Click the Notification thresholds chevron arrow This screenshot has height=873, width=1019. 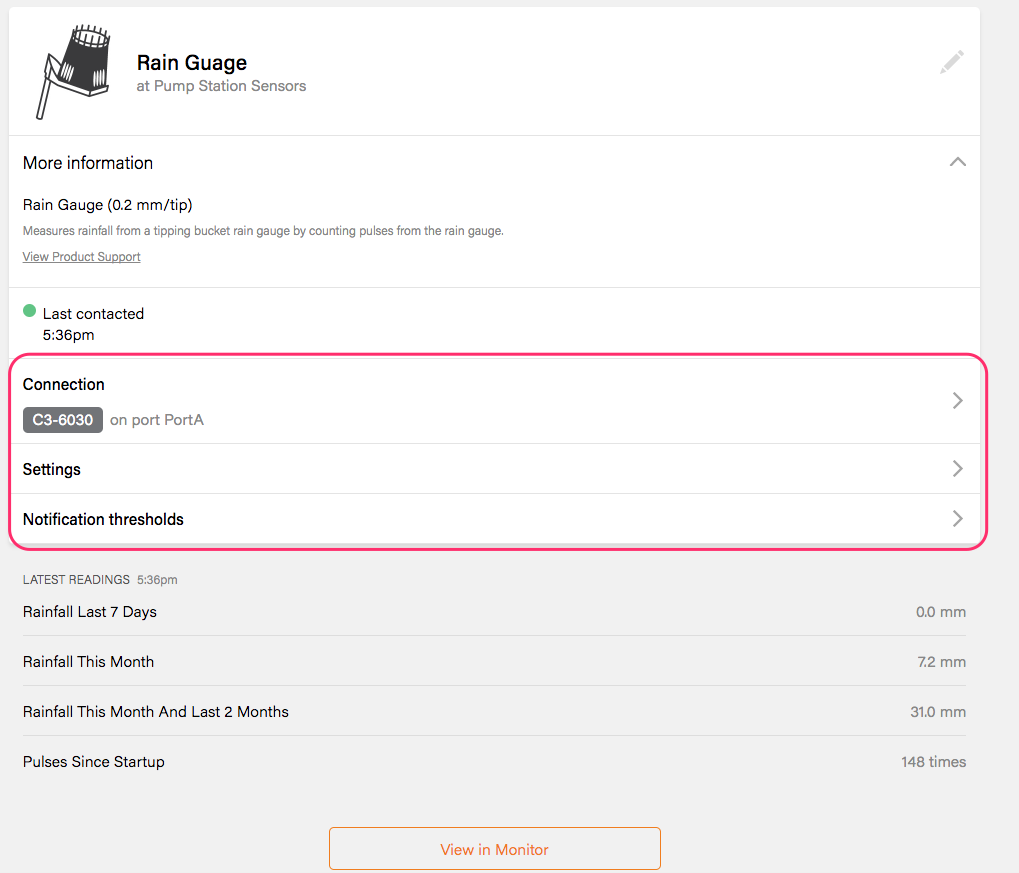point(957,518)
